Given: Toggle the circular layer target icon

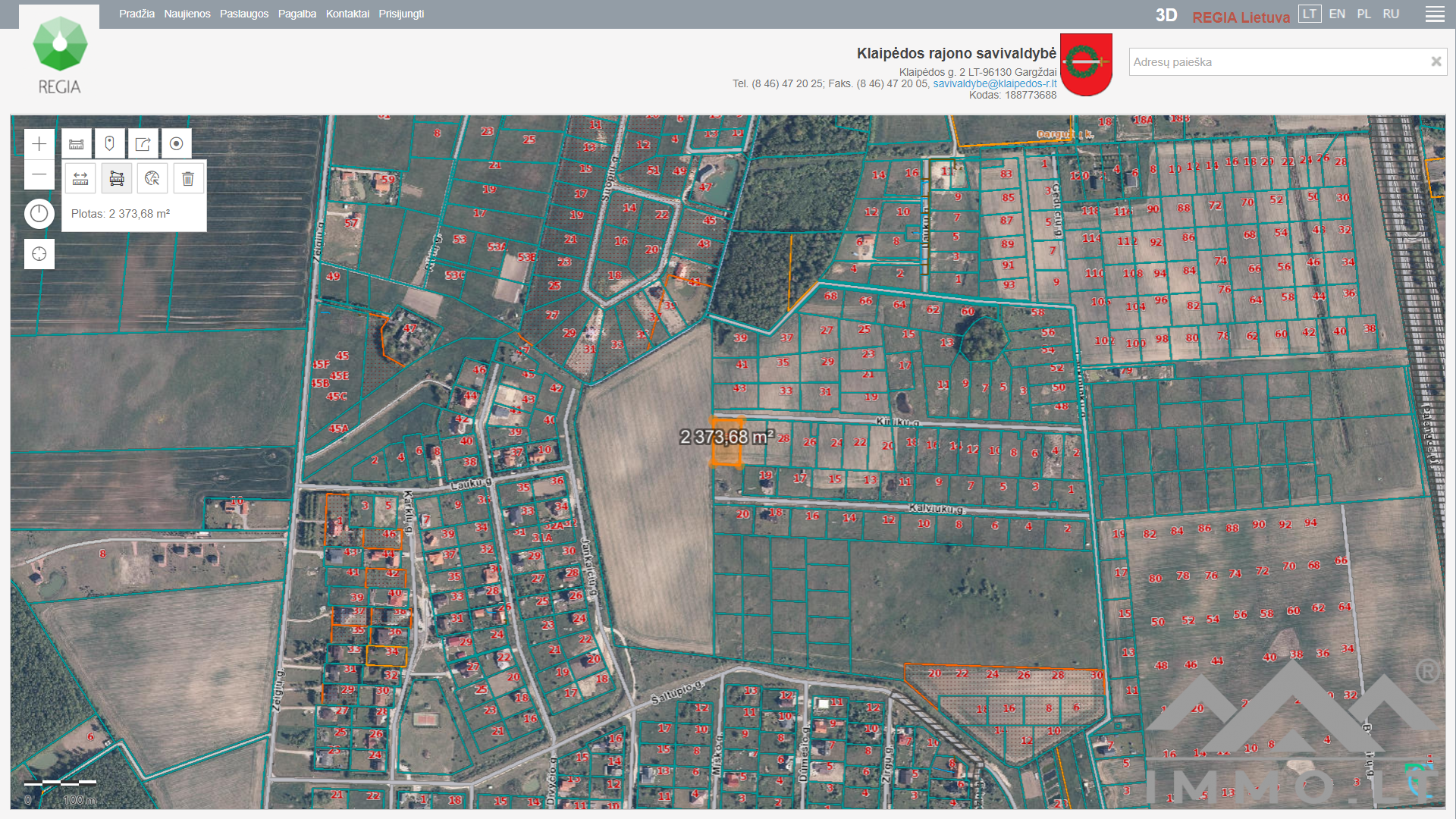Looking at the screenshot, I should coord(177,143).
